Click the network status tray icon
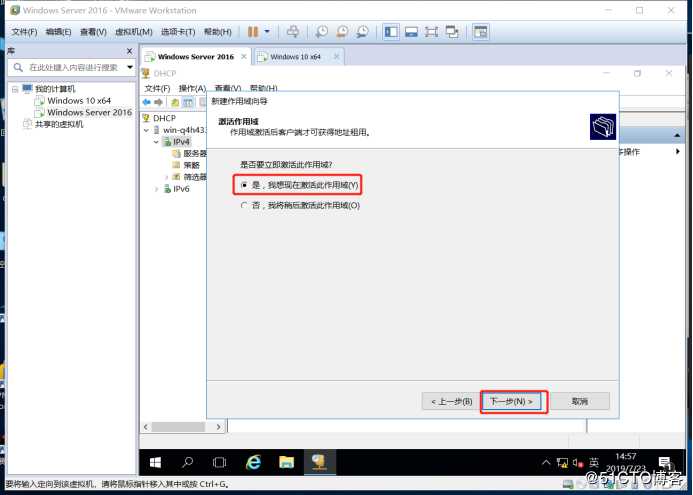 [x=562, y=463]
